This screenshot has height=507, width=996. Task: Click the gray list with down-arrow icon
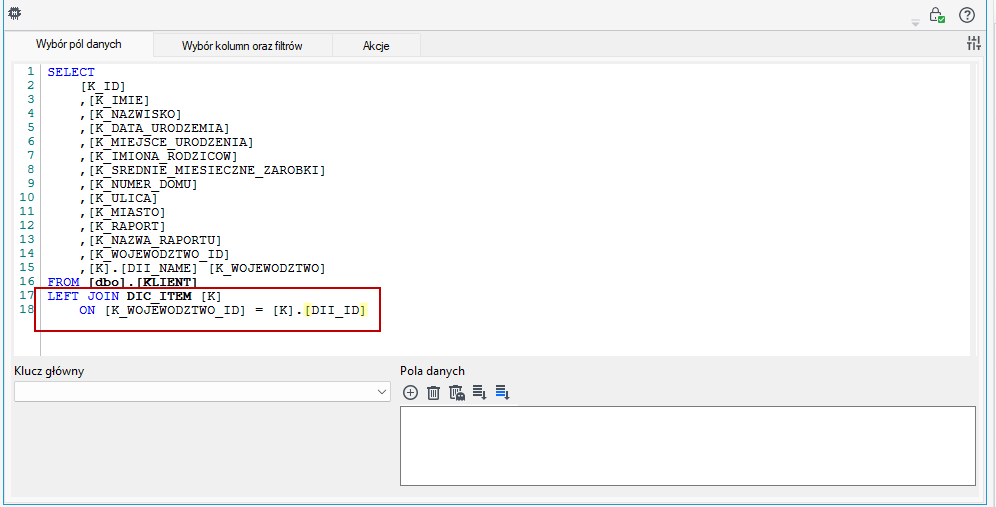point(480,393)
